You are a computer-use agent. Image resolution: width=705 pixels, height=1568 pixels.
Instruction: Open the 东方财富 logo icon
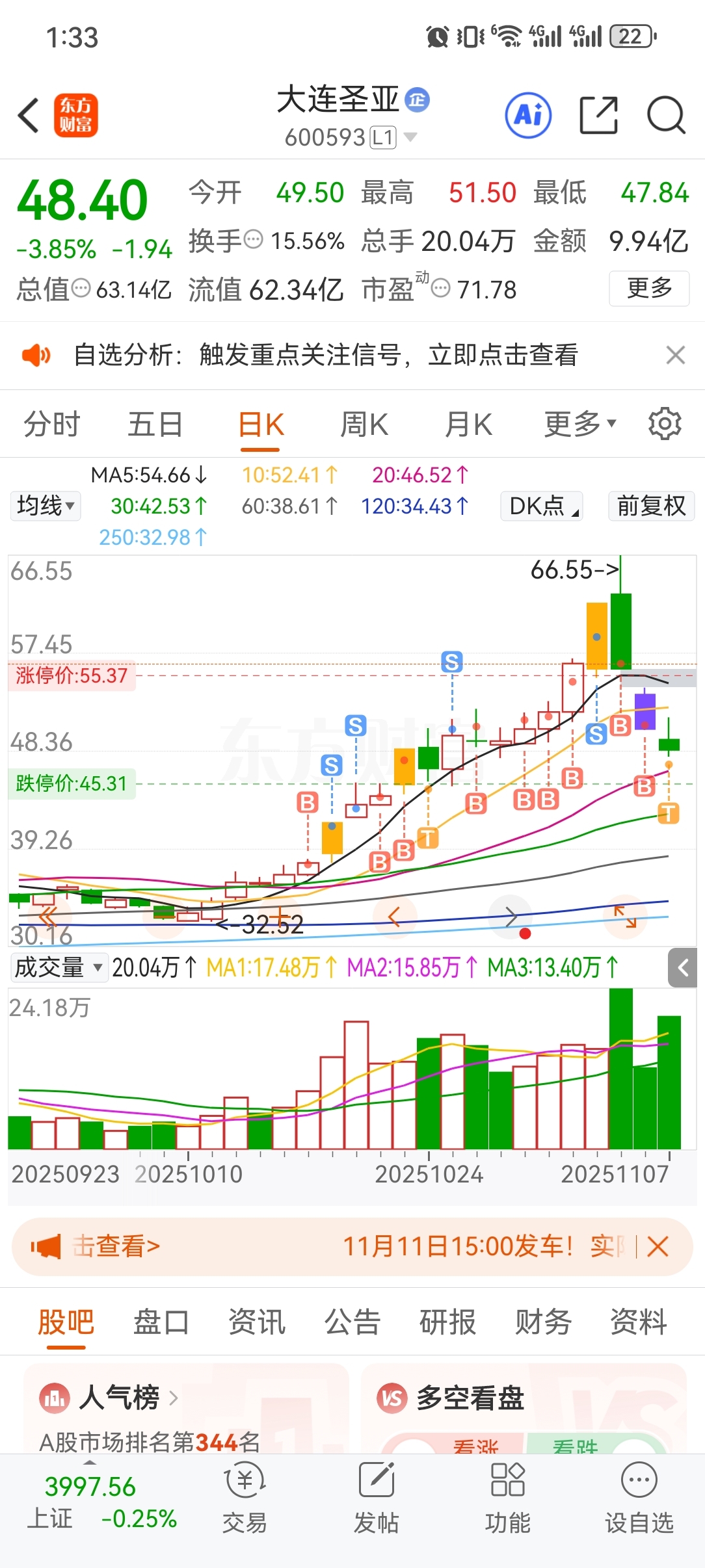[x=76, y=116]
